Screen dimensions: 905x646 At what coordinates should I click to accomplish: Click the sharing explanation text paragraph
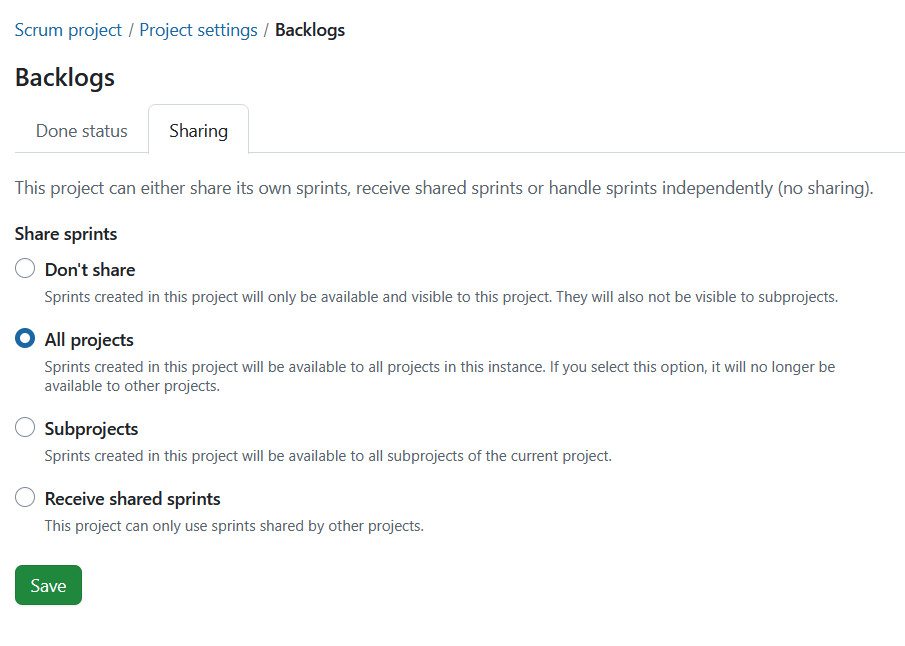tap(444, 187)
